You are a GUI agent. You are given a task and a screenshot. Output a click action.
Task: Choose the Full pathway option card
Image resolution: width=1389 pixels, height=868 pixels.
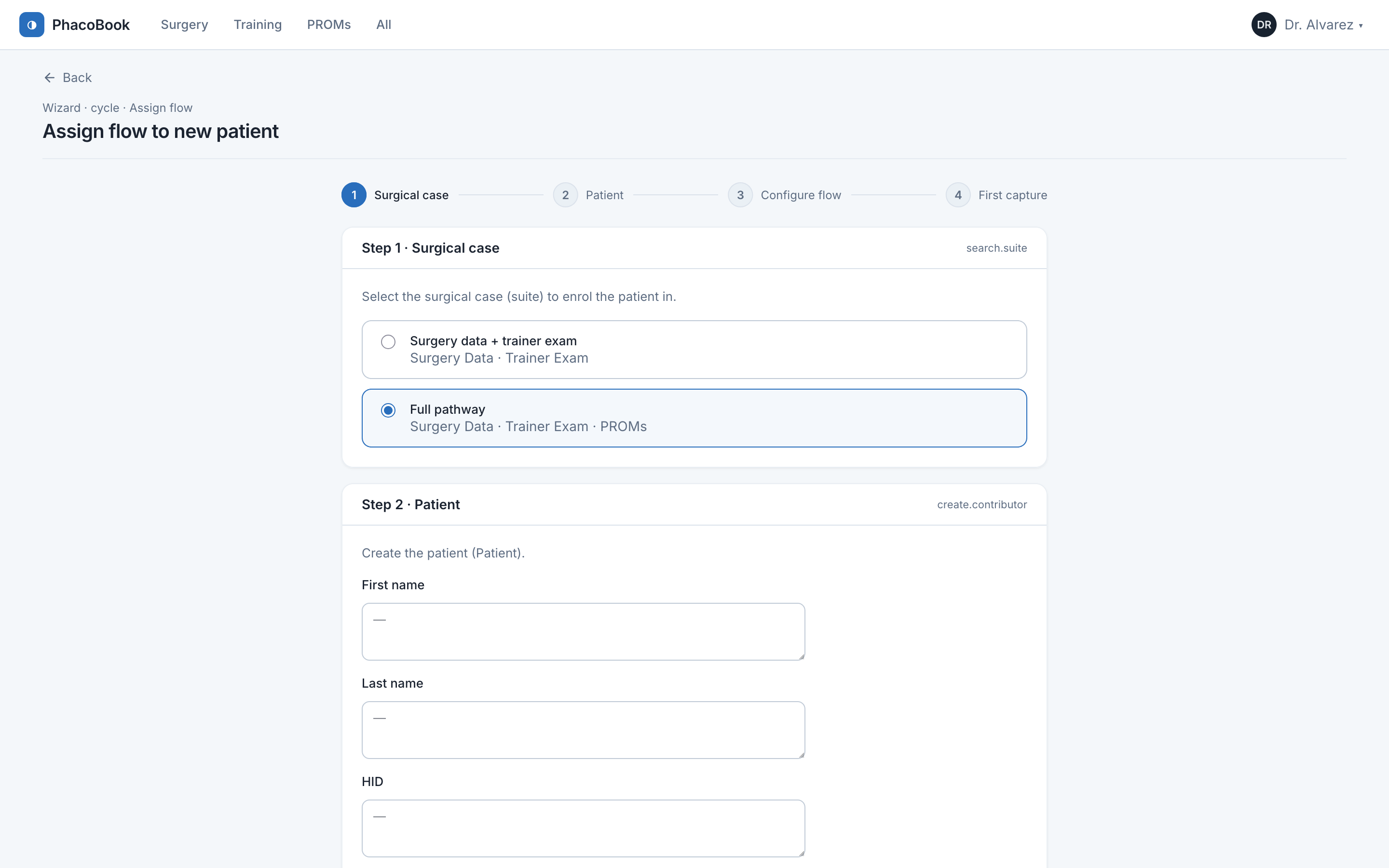coord(694,418)
